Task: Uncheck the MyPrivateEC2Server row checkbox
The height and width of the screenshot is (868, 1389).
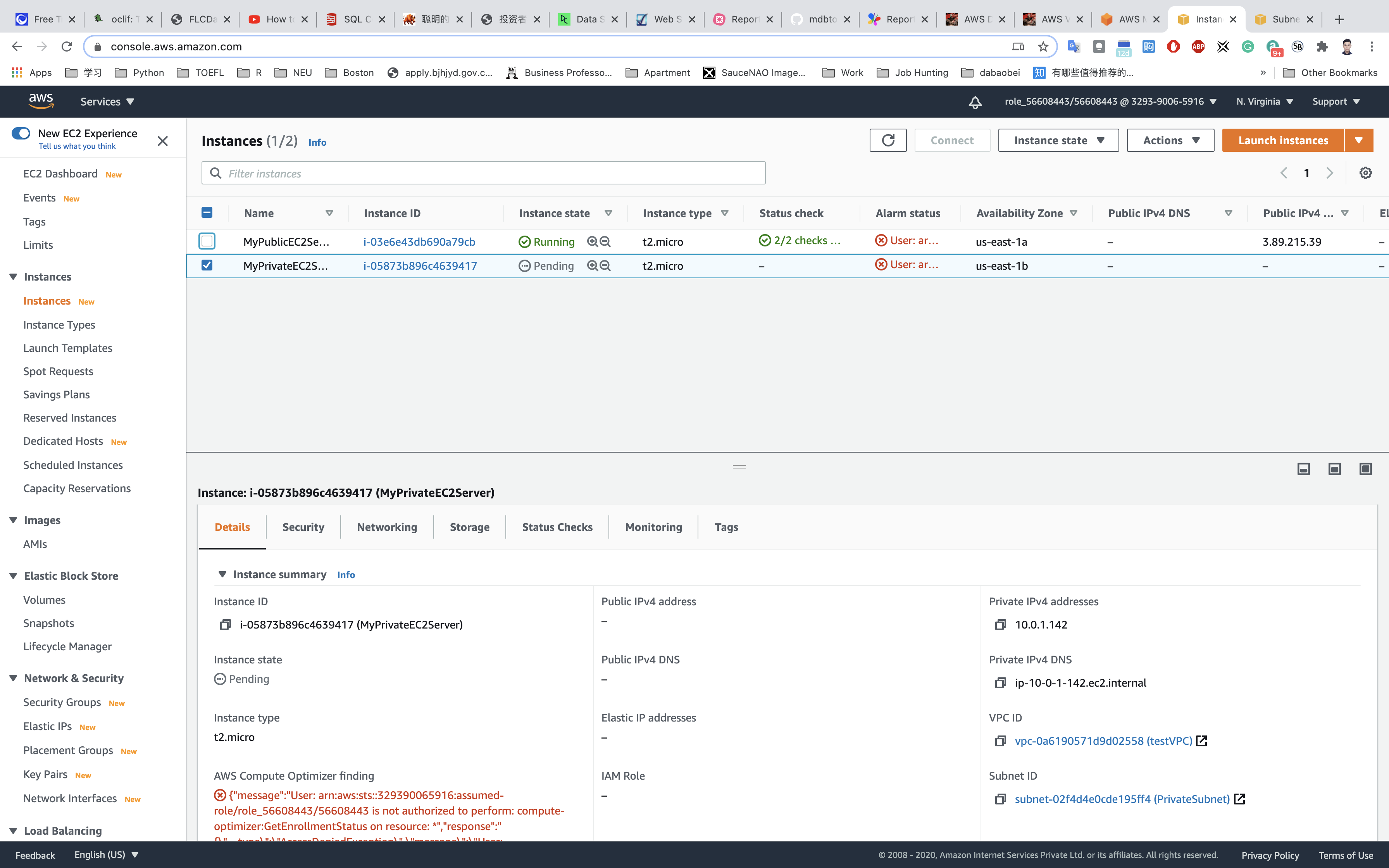Action: (207, 265)
